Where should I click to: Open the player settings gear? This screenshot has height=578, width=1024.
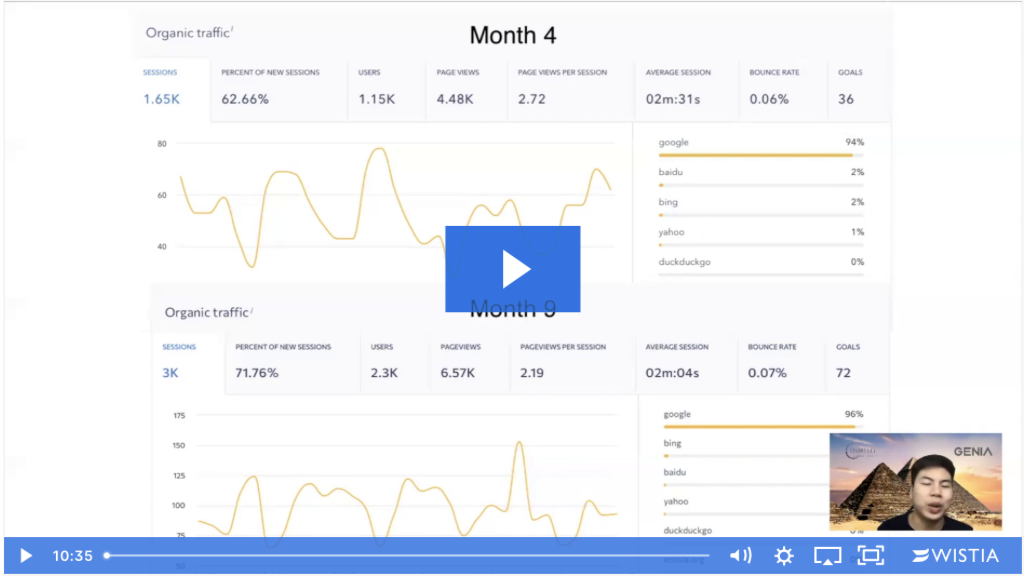point(784,555)
